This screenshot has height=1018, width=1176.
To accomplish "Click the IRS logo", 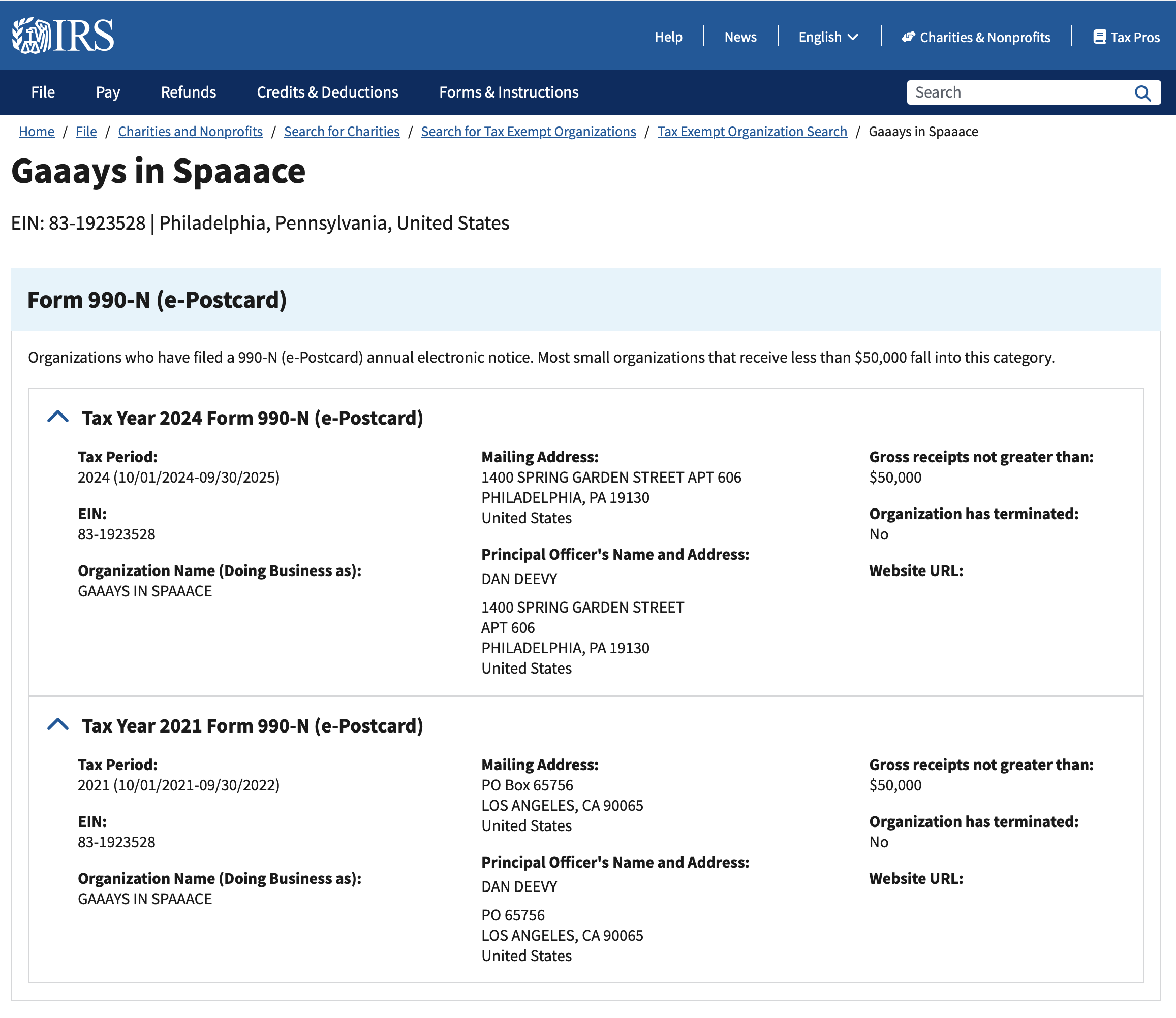I will tap(63, 35).
